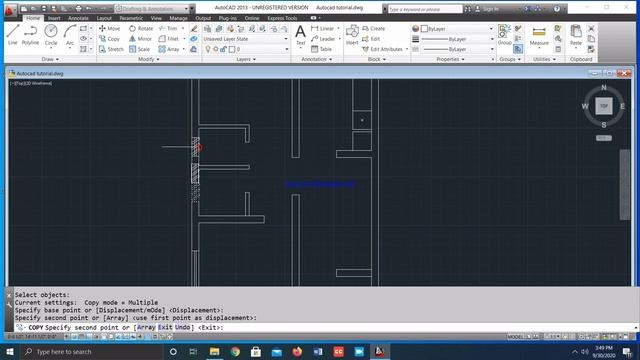This screenshot has width=640, height=360.
Task: Toggle group selection button in Groups panel
Action: [518, 49]
